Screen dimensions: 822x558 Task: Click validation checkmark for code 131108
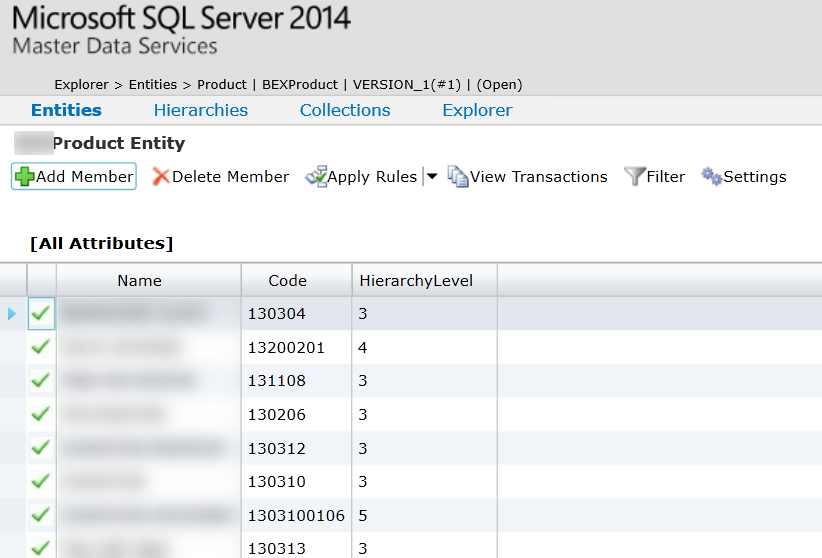pos(41,381)
